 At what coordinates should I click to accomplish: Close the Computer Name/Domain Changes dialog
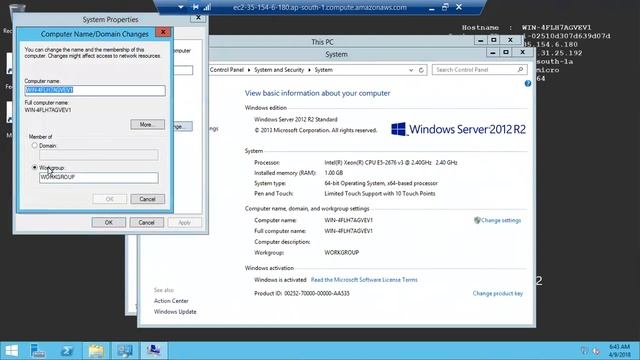pyautogui.click(x=163, y=32)
